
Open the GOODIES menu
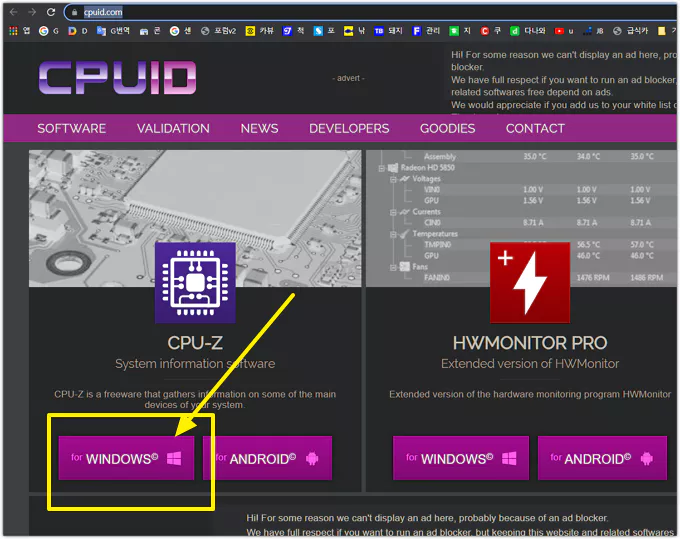click(447, 128)
